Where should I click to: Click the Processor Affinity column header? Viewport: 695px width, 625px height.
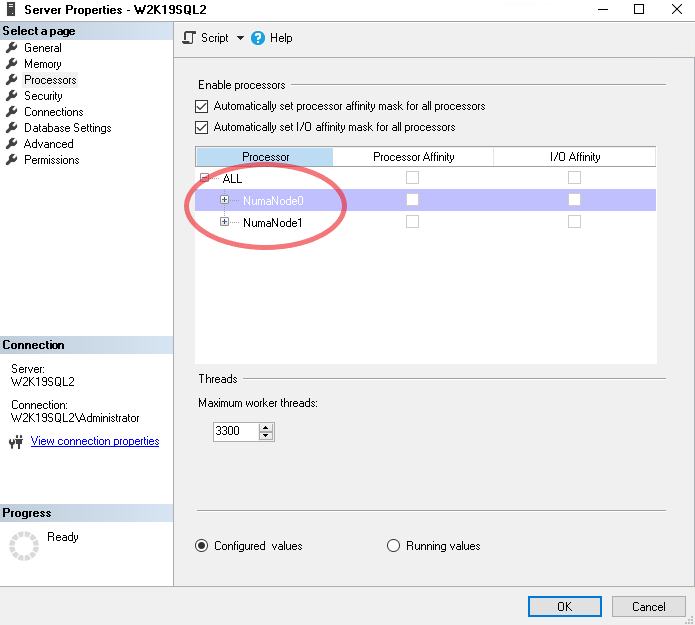click(x=414, y=157)
